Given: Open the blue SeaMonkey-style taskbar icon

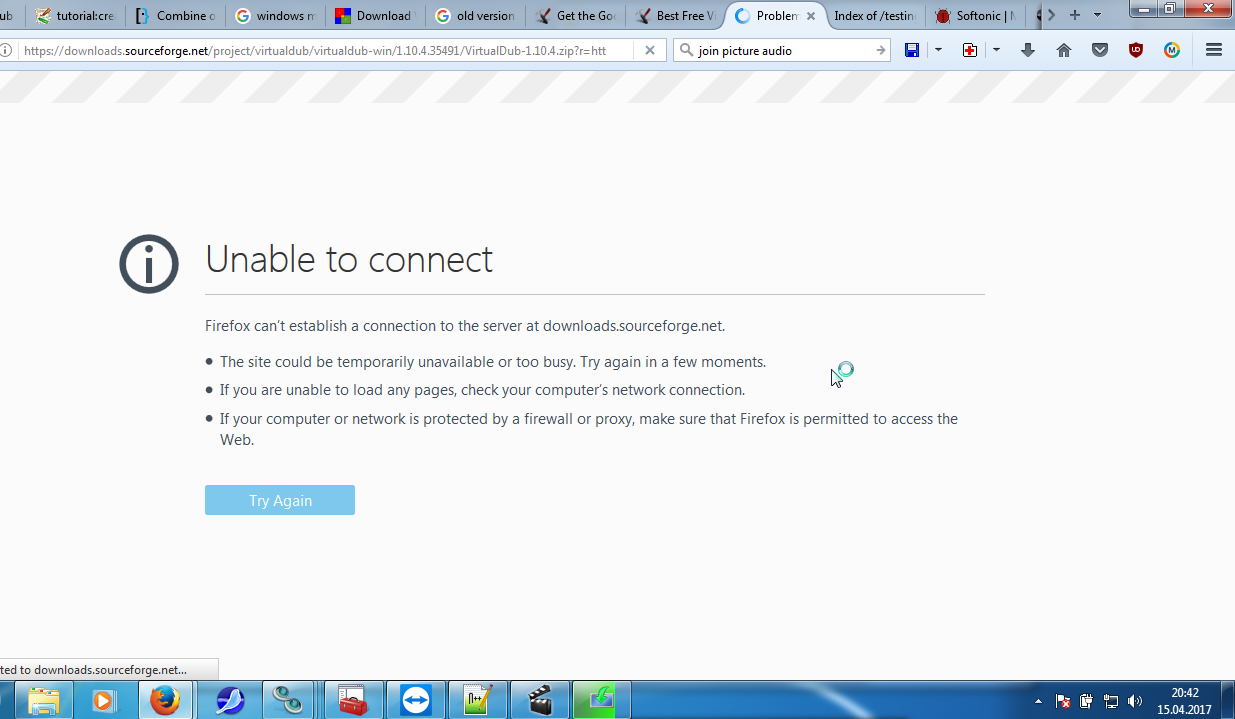Looking at the screenshot, I should (x=229, y=700).
